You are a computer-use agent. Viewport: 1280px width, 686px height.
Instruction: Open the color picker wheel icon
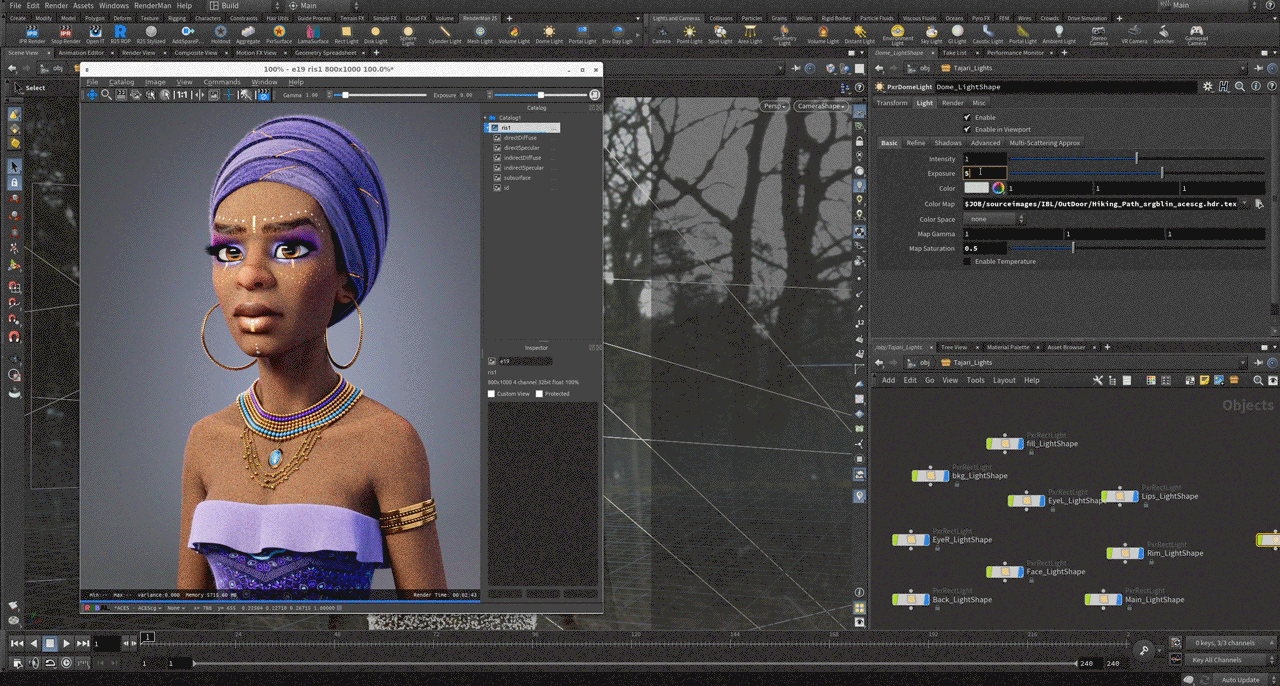(x=998, y=188)
